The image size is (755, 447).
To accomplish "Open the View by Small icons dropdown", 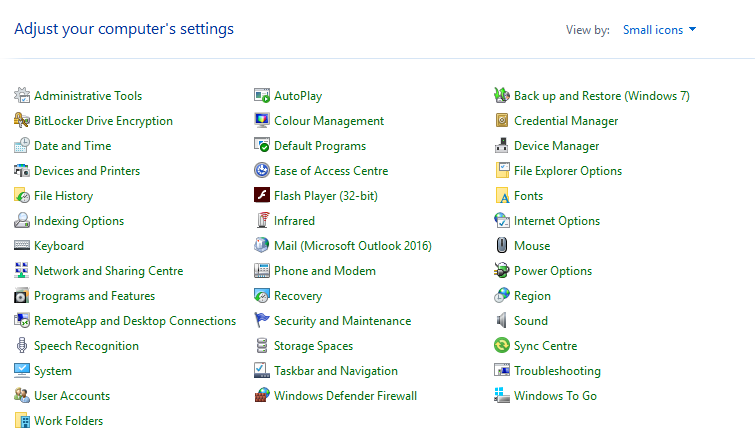I will (x=659, y=30).
